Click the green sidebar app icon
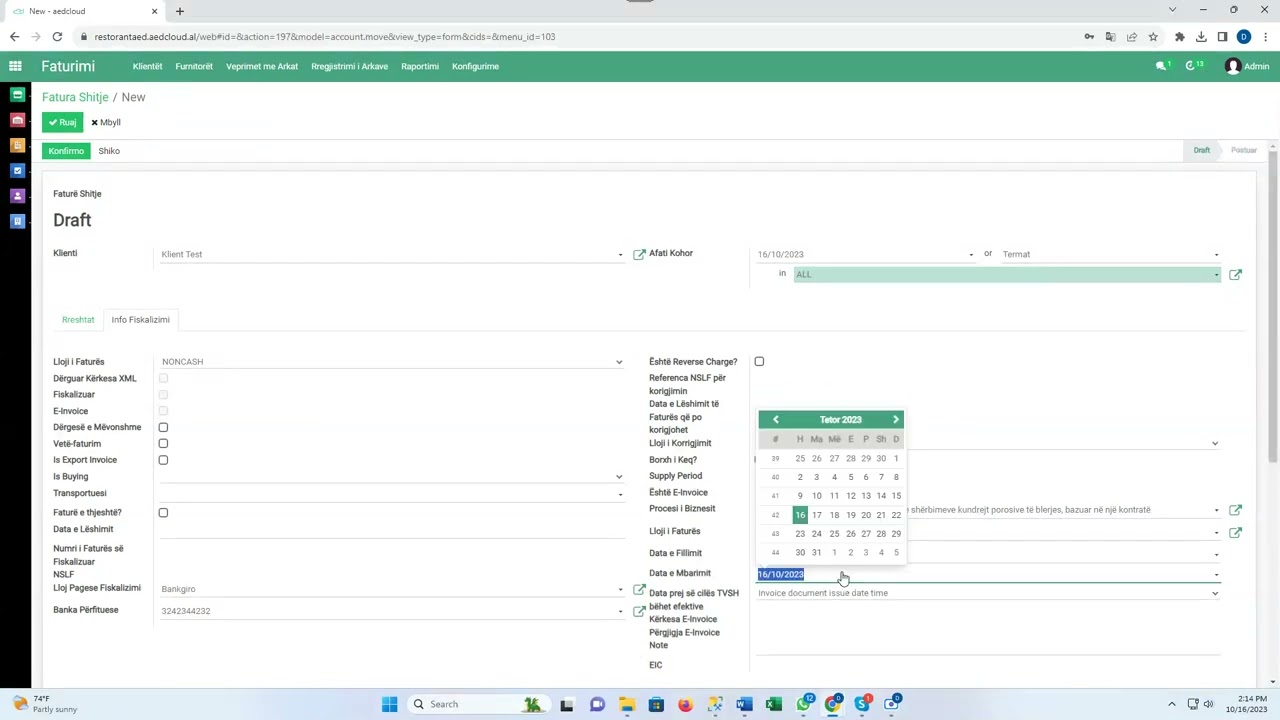Image resolution: width=1280 pixels, height=720 pixels. pos(17,95)
